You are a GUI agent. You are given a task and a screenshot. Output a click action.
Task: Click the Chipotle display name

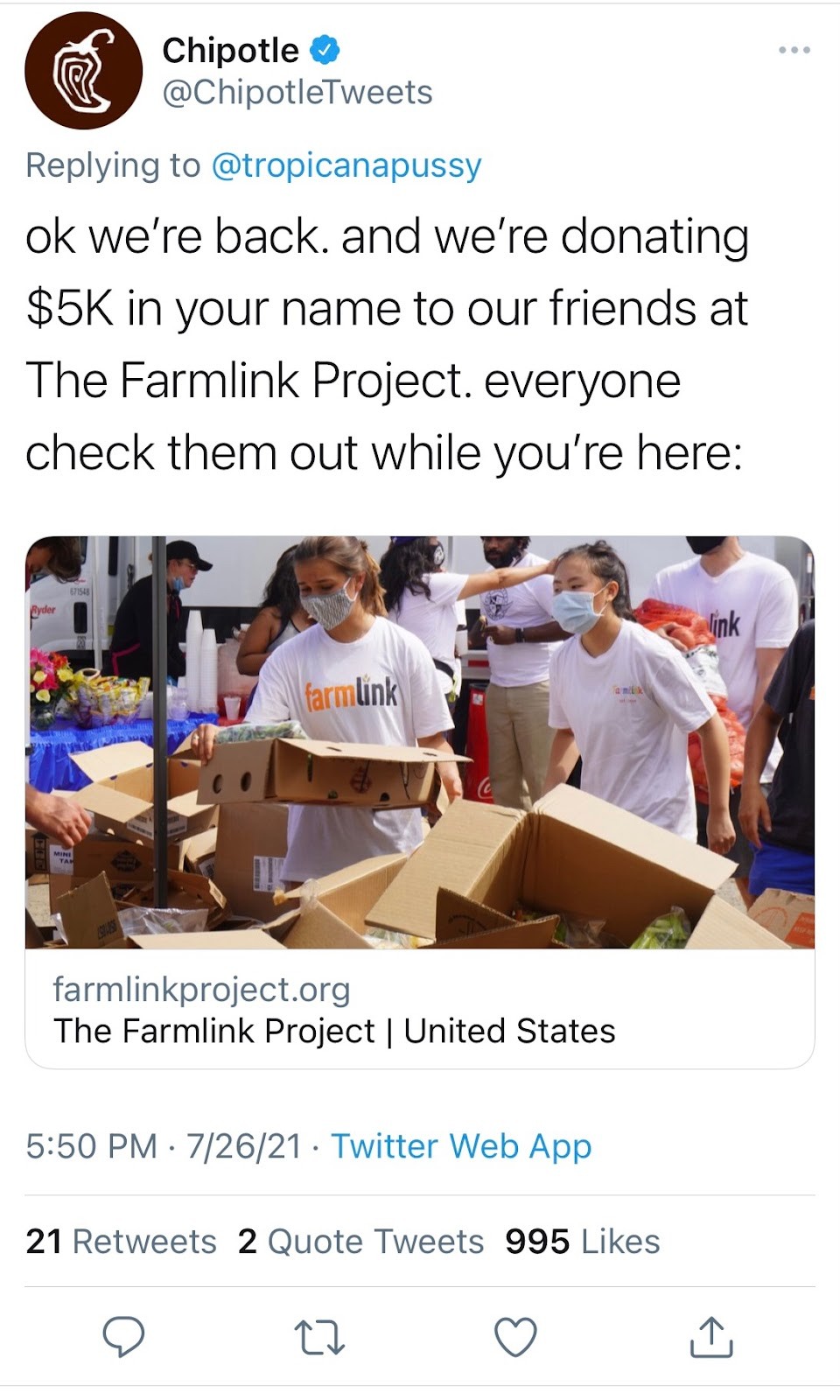coord(230,51)
